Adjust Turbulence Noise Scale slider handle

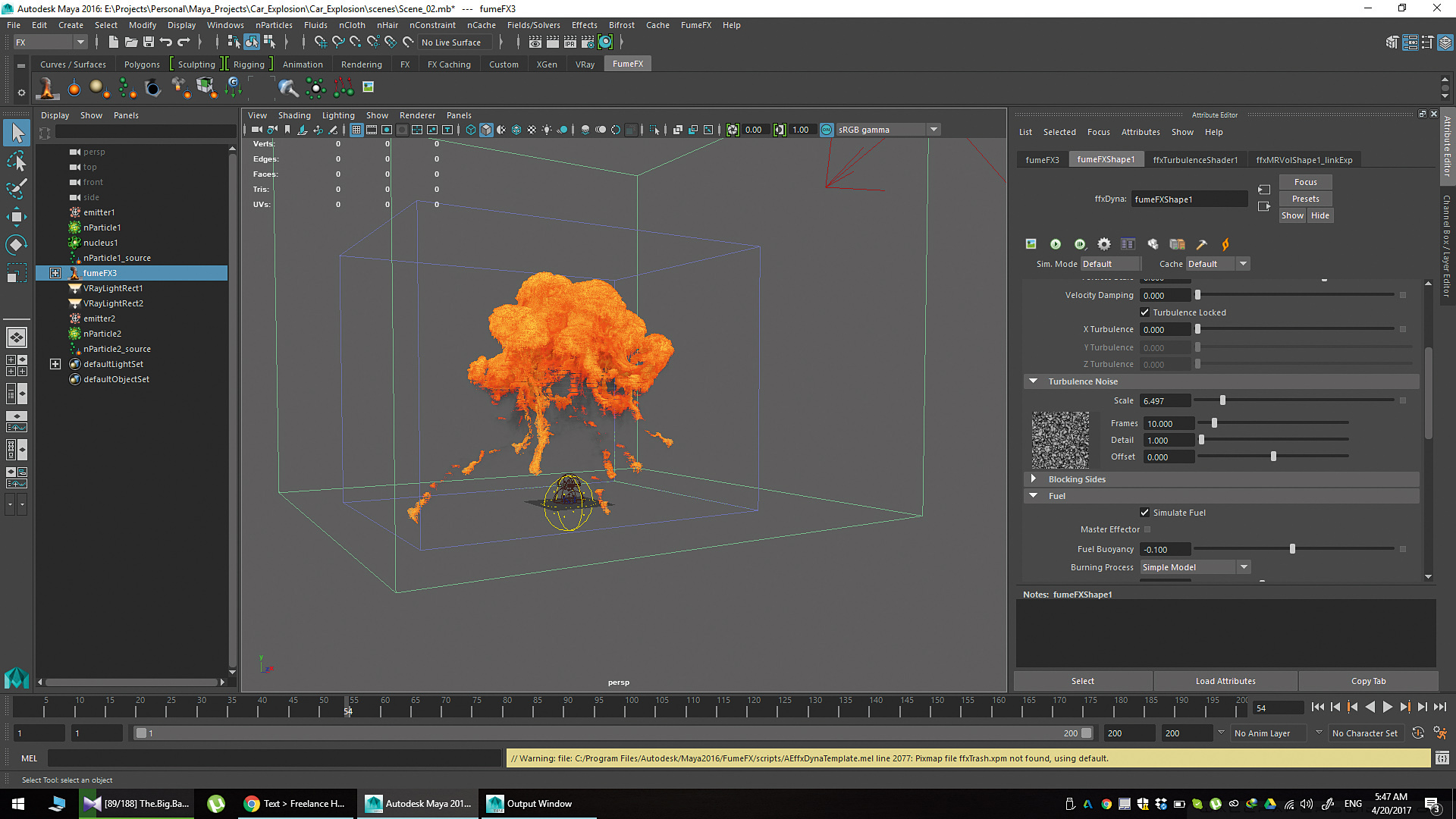1222,400
